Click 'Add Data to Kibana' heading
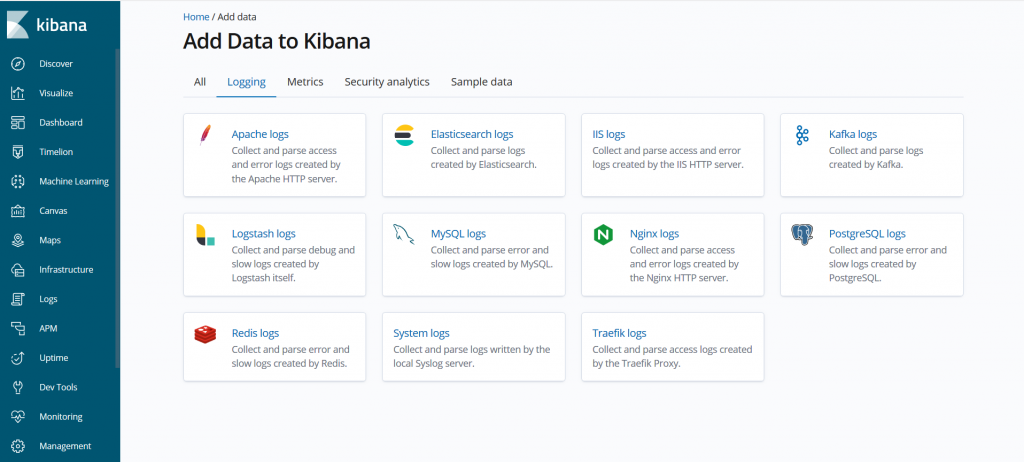 (x=277, y=41)
